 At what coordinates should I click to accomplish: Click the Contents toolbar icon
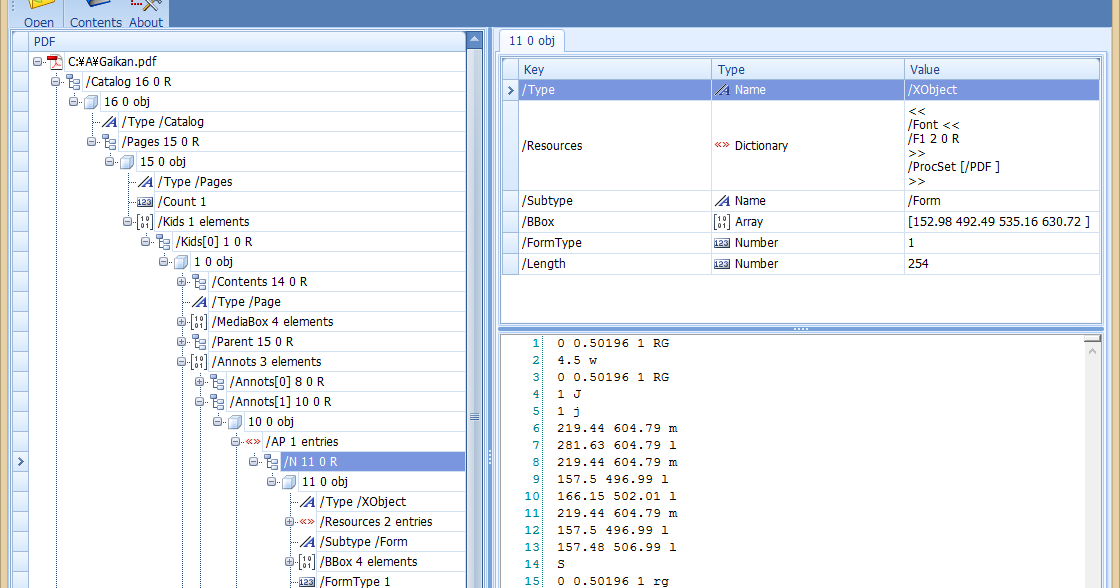pyautogui.click(x=96, y=6)
